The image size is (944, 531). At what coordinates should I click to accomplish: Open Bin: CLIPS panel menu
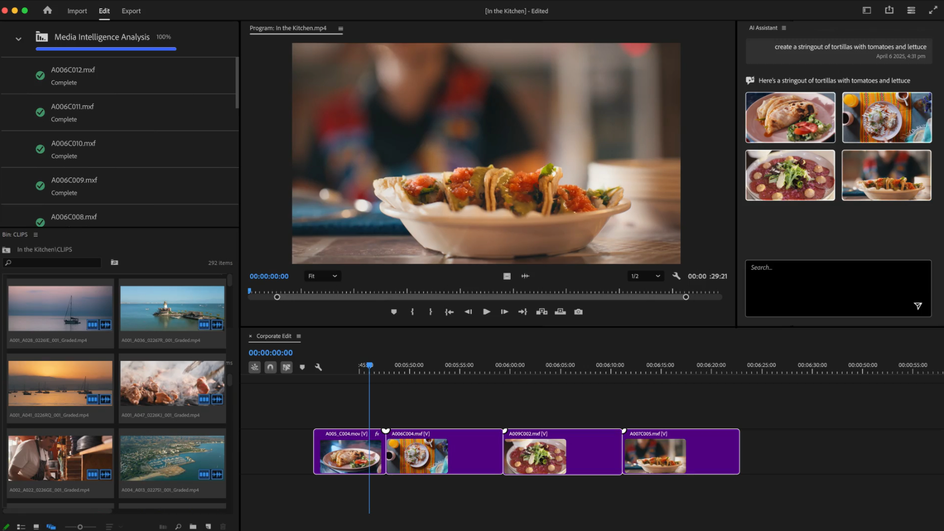click(36, 234)
